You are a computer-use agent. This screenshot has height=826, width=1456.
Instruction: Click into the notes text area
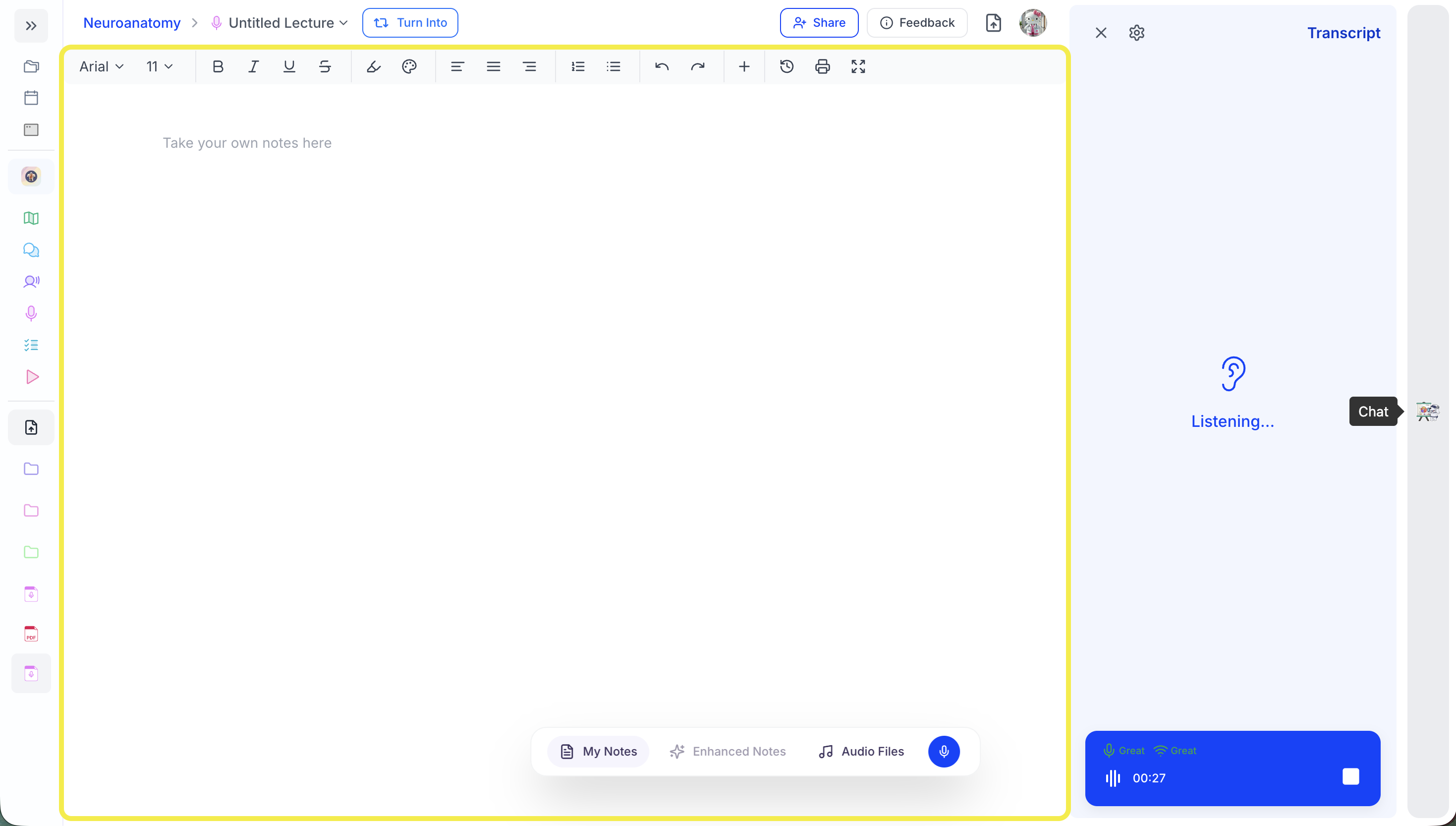[x=247, y=143]
